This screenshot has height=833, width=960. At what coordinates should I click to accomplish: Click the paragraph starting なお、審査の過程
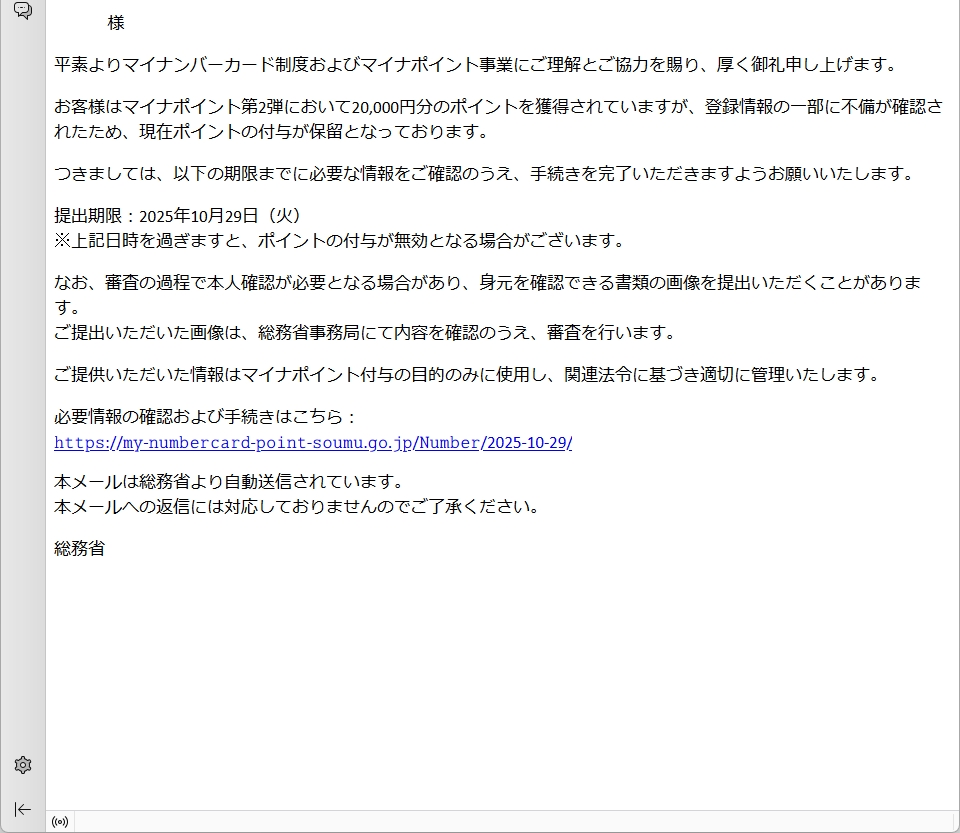(x=487, y=283)
